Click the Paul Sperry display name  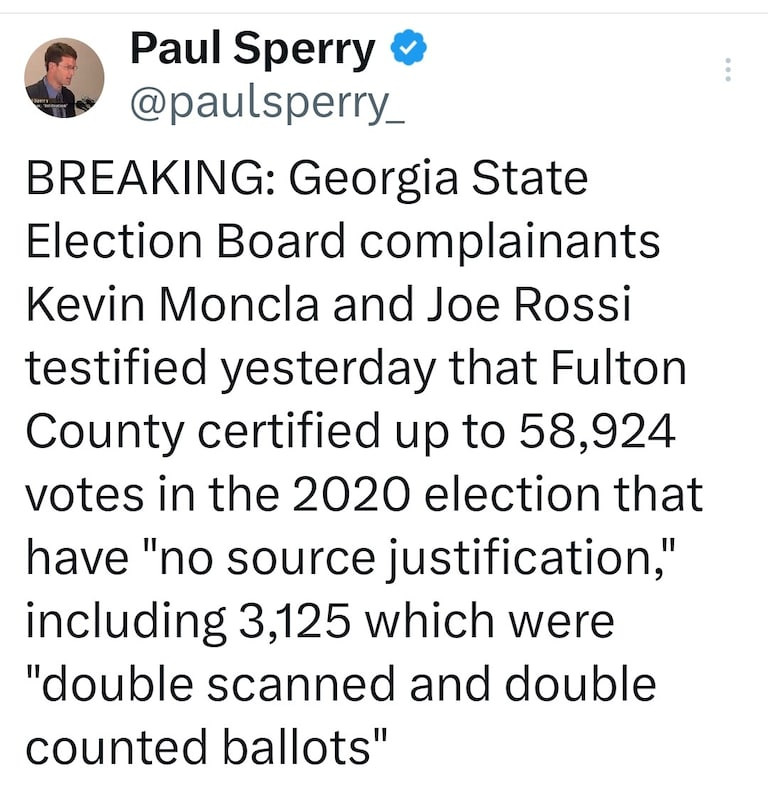tap(253, 48)
